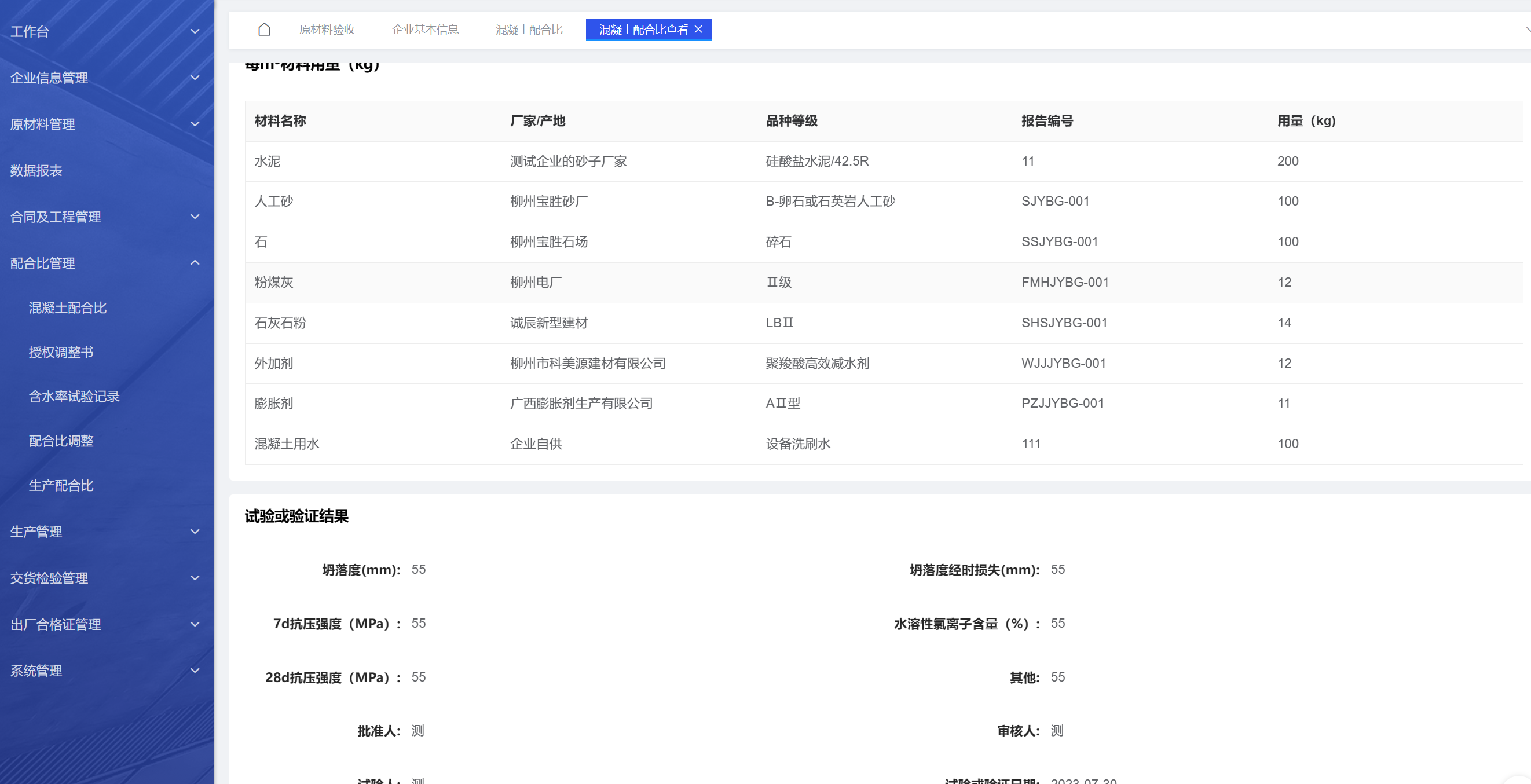
Task: Expand the 出厂合格证管理 sidebar menu
Action: (x=107, y=625)
